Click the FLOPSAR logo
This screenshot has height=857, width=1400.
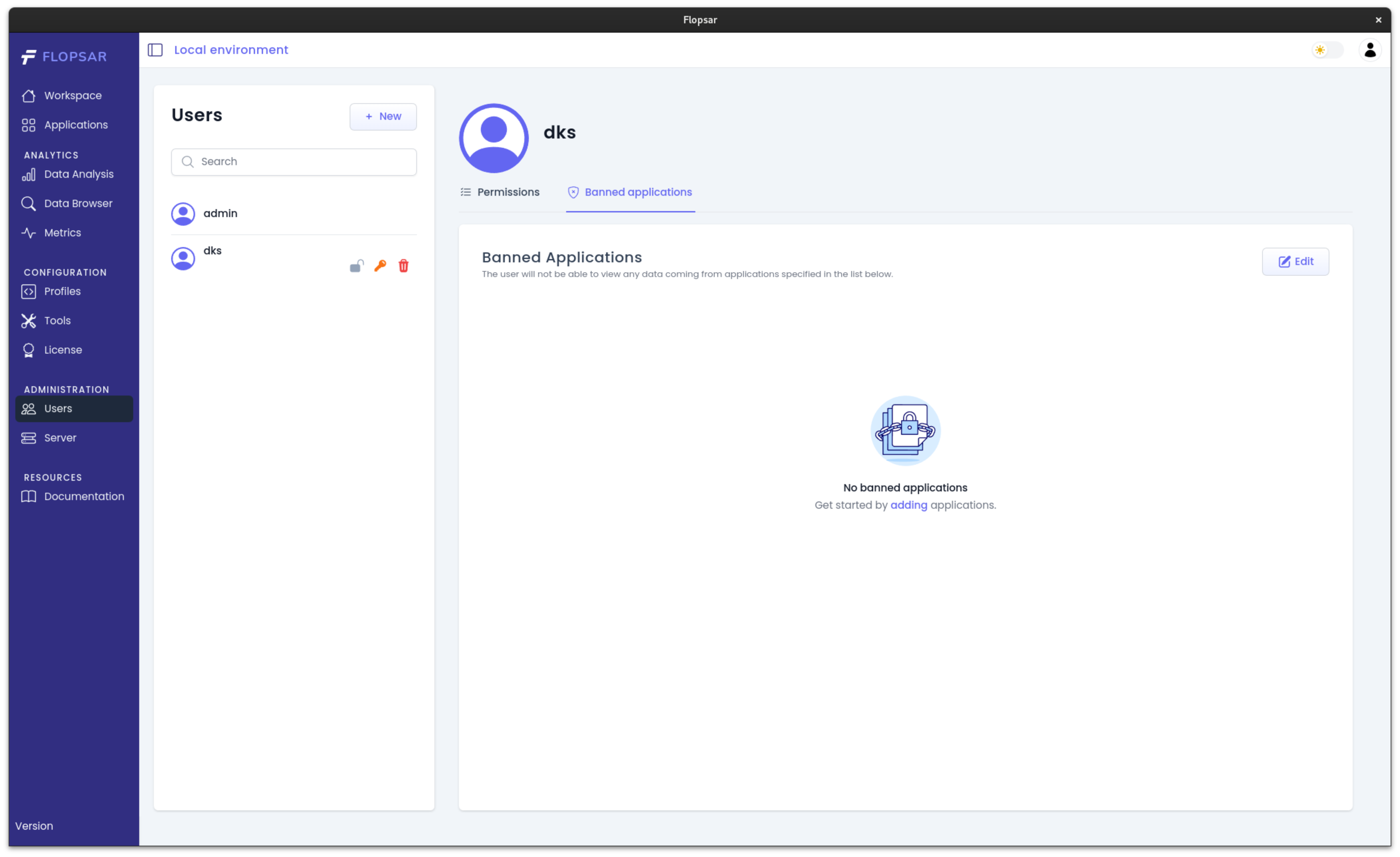point(64,57)
